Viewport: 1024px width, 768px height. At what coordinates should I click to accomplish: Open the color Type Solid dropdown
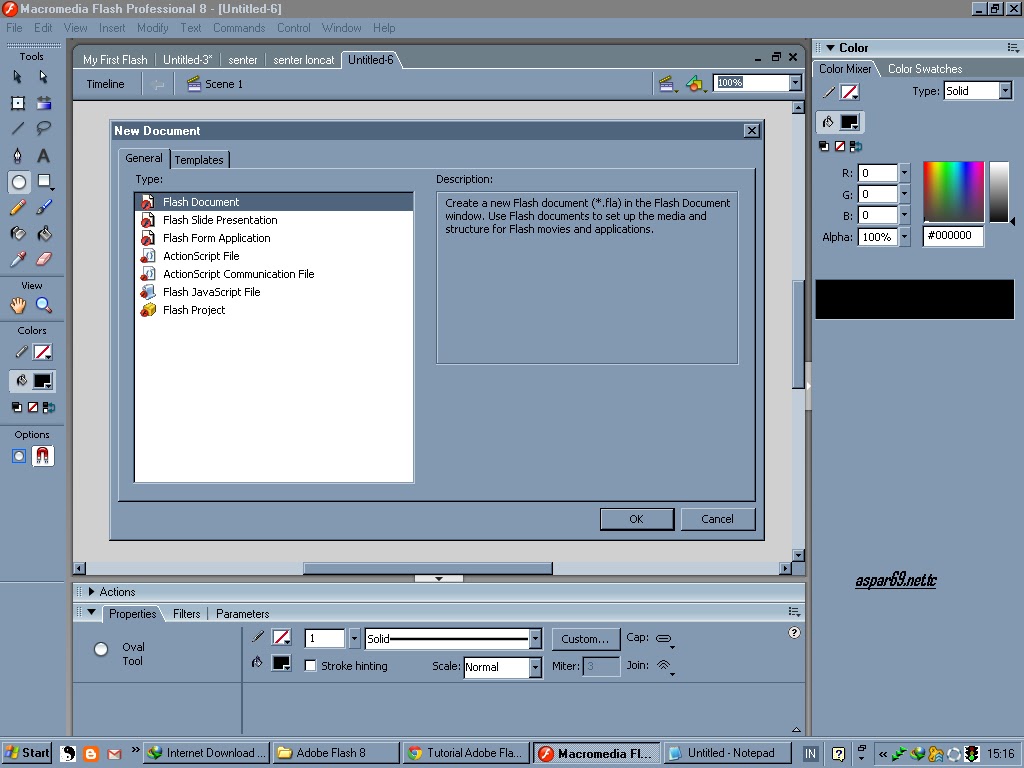coord(1005,91)
